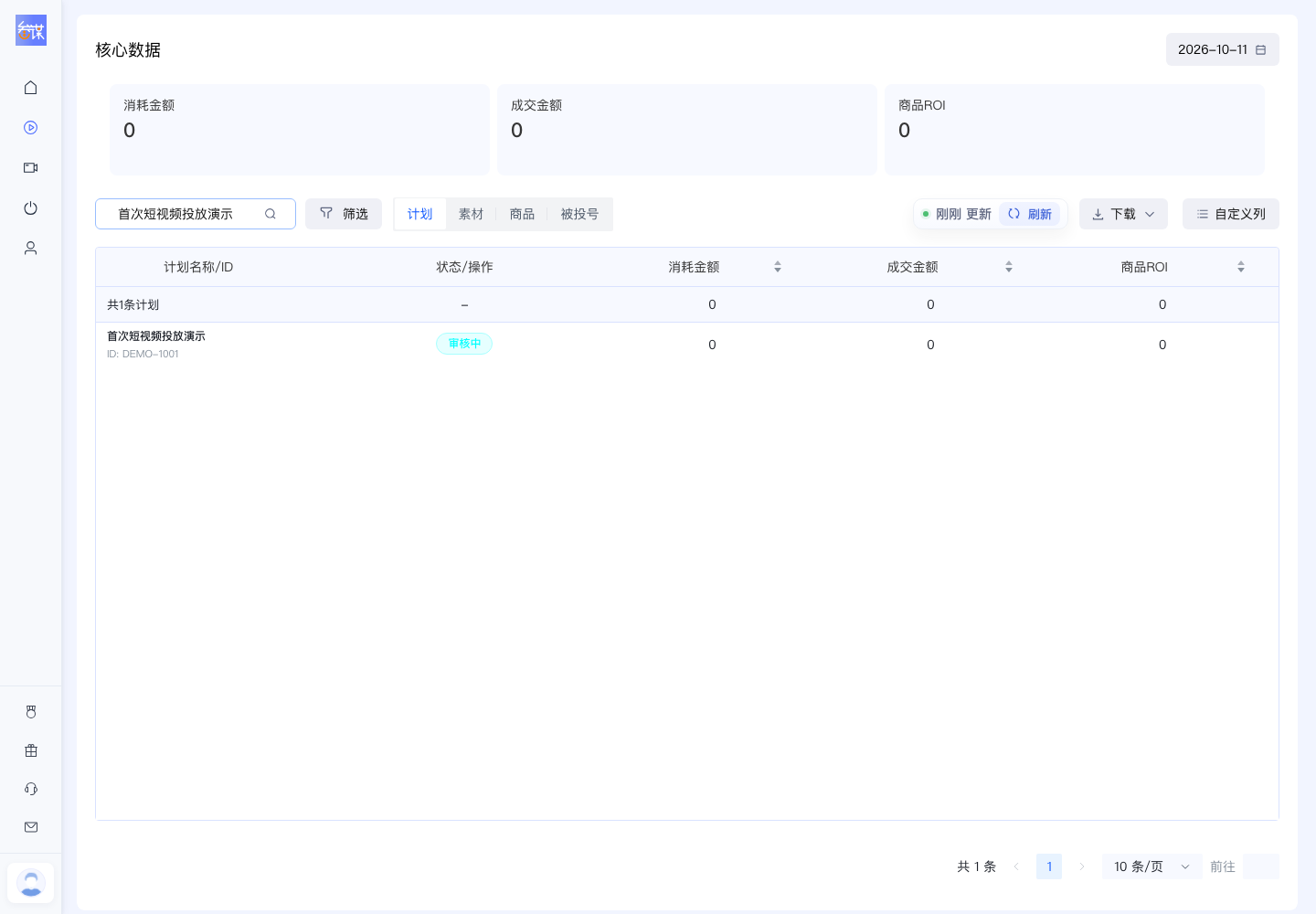
Task: Open the gift box icon in sidebar
Action: 31,750
